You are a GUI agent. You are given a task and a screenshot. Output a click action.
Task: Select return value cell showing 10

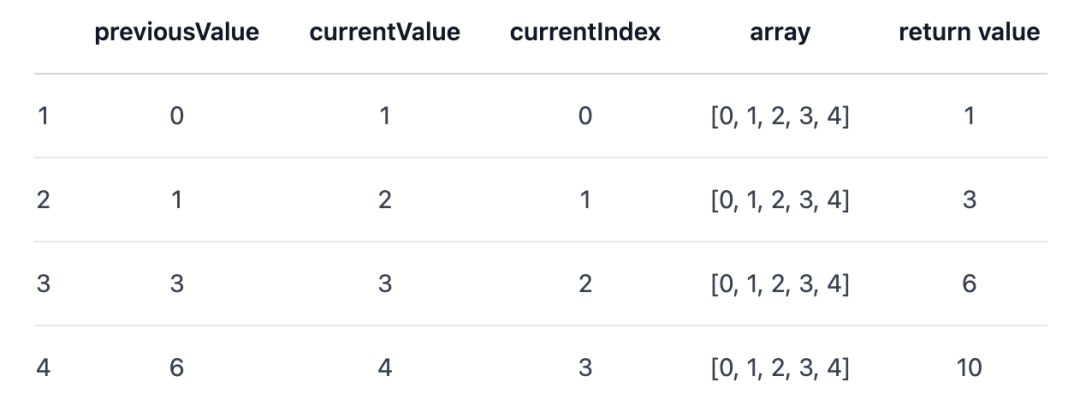pos(968,368)
